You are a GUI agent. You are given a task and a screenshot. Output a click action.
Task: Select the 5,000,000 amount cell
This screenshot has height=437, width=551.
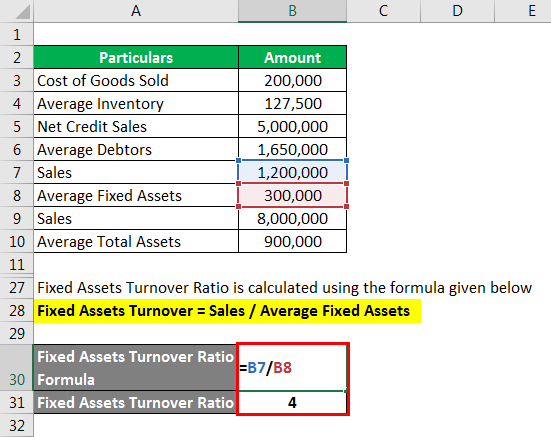click(292, 126)
